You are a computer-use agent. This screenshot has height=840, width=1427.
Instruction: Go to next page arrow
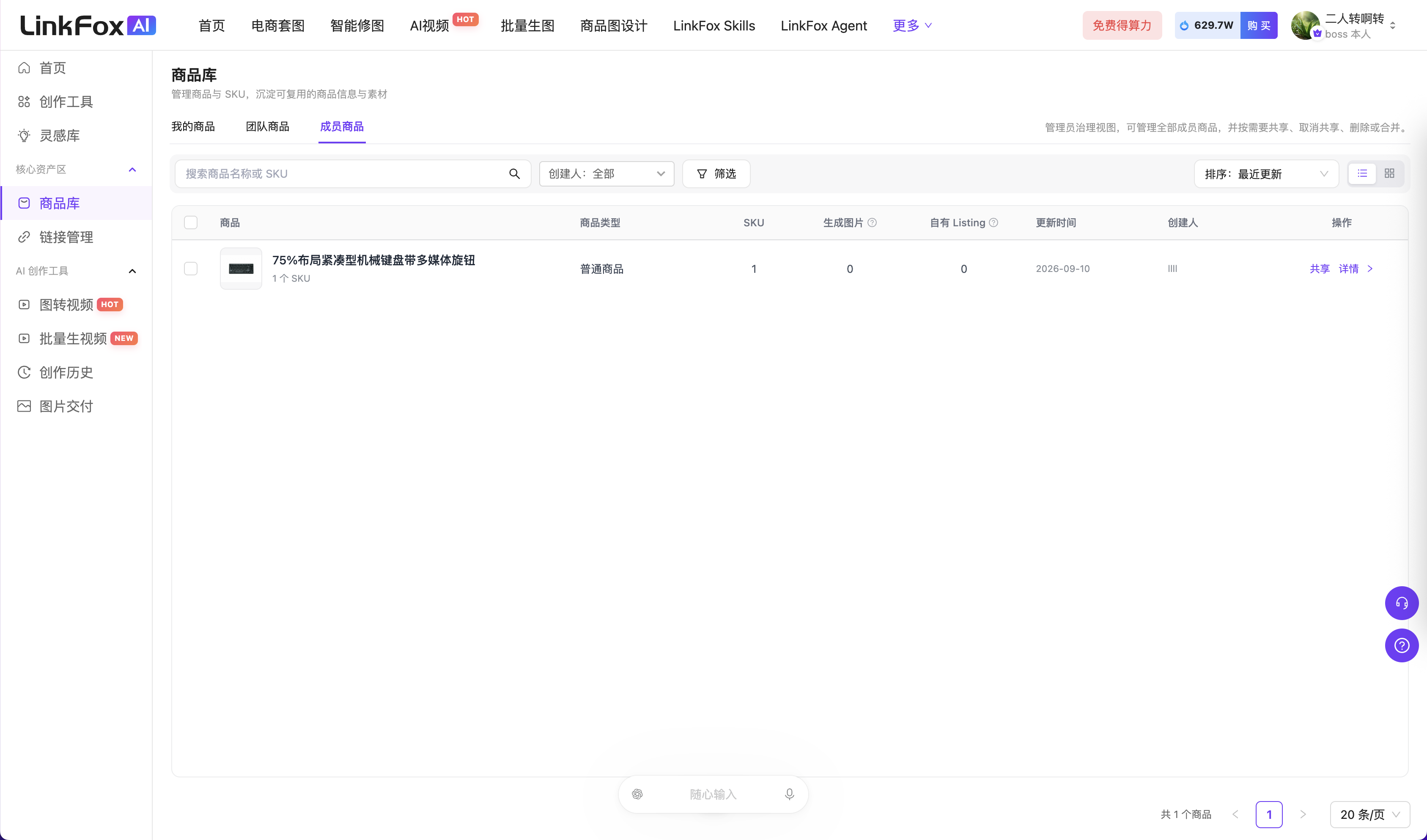[x=1303, y=814]
